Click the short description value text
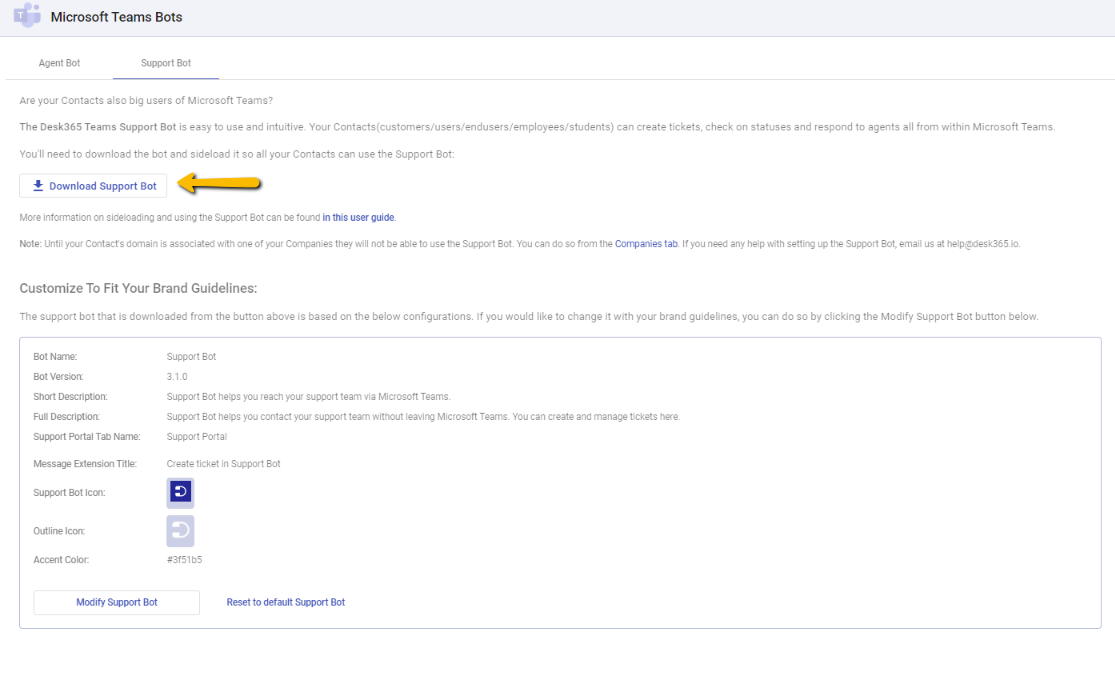Image resolution: width=1115 pixels, height=675 pixels. point(309,397)
